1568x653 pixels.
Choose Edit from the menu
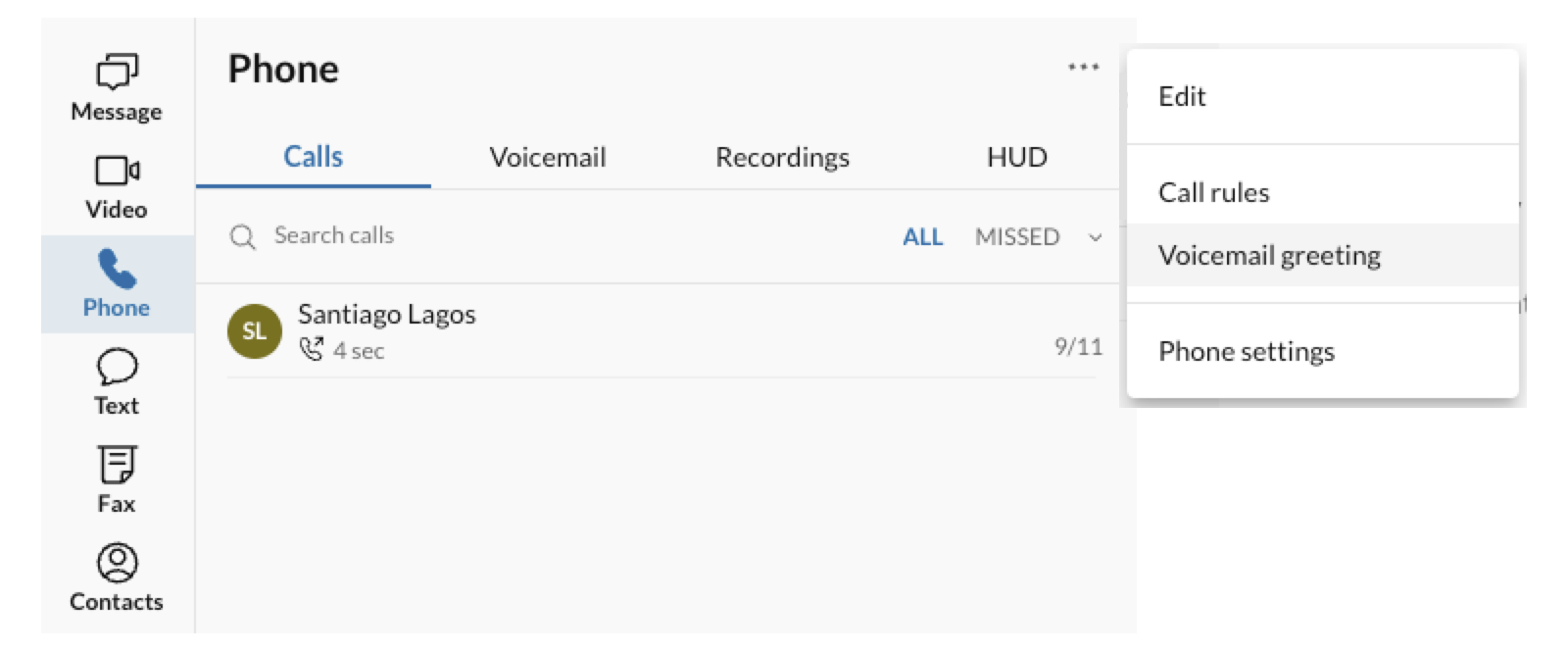point(1182,97)
